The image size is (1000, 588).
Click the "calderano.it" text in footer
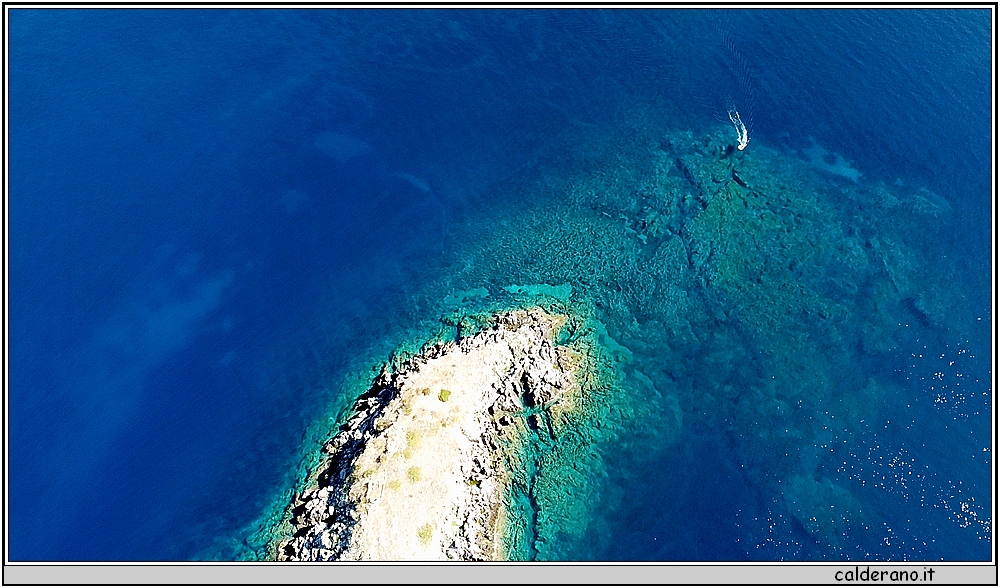tap(885, 575)
